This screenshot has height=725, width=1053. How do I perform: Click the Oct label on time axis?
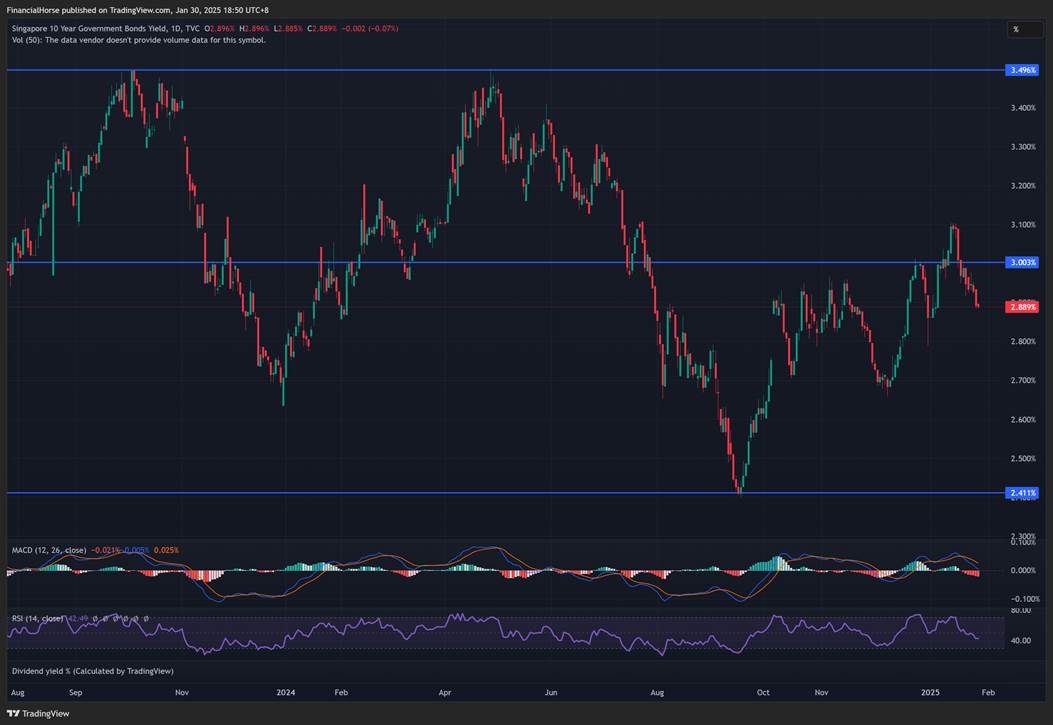(763, 693)
